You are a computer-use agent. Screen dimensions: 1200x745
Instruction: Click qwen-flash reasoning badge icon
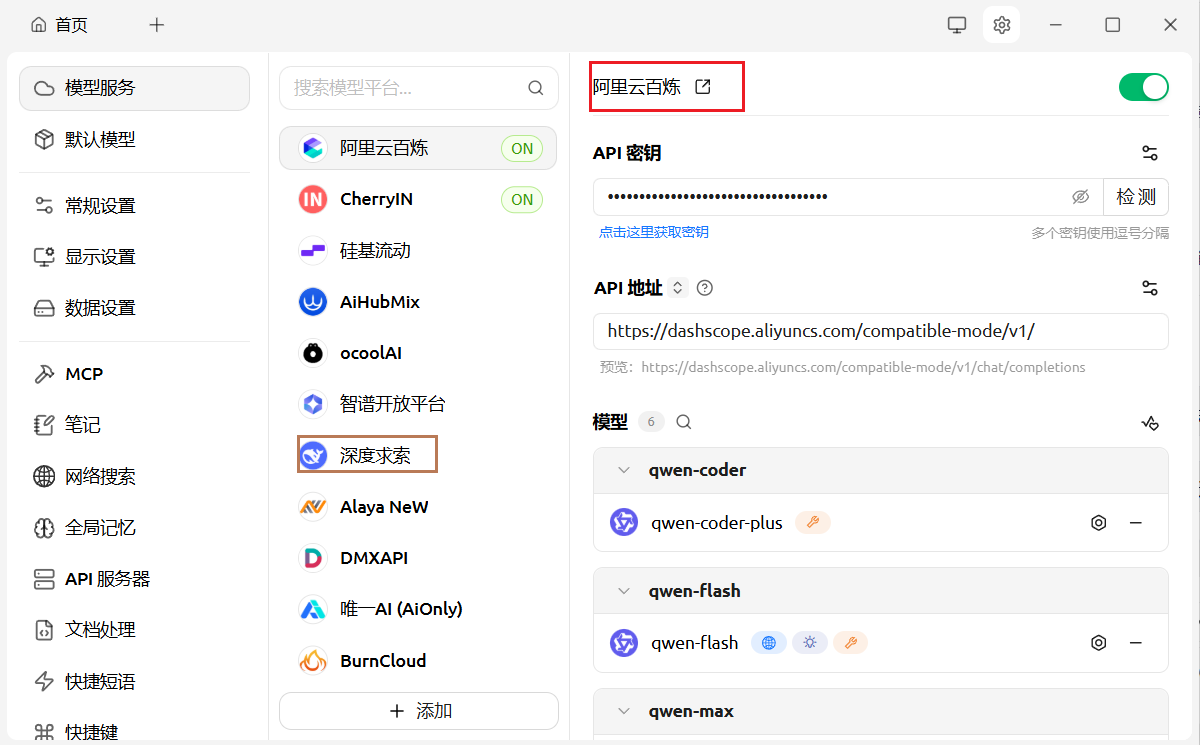point(810,643)
